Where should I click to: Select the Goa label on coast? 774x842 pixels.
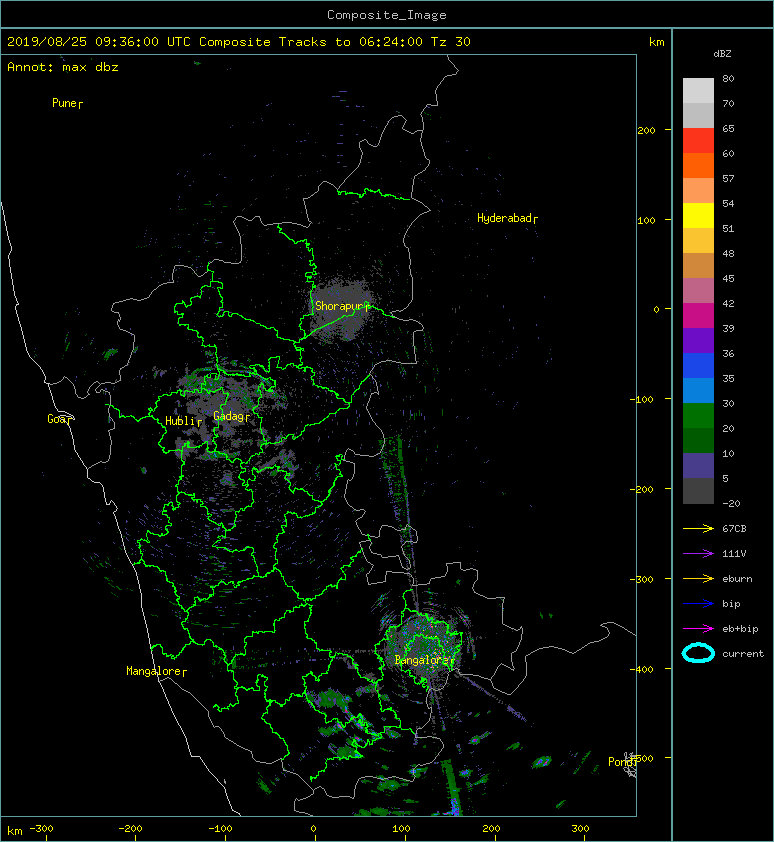pos(57,419)
